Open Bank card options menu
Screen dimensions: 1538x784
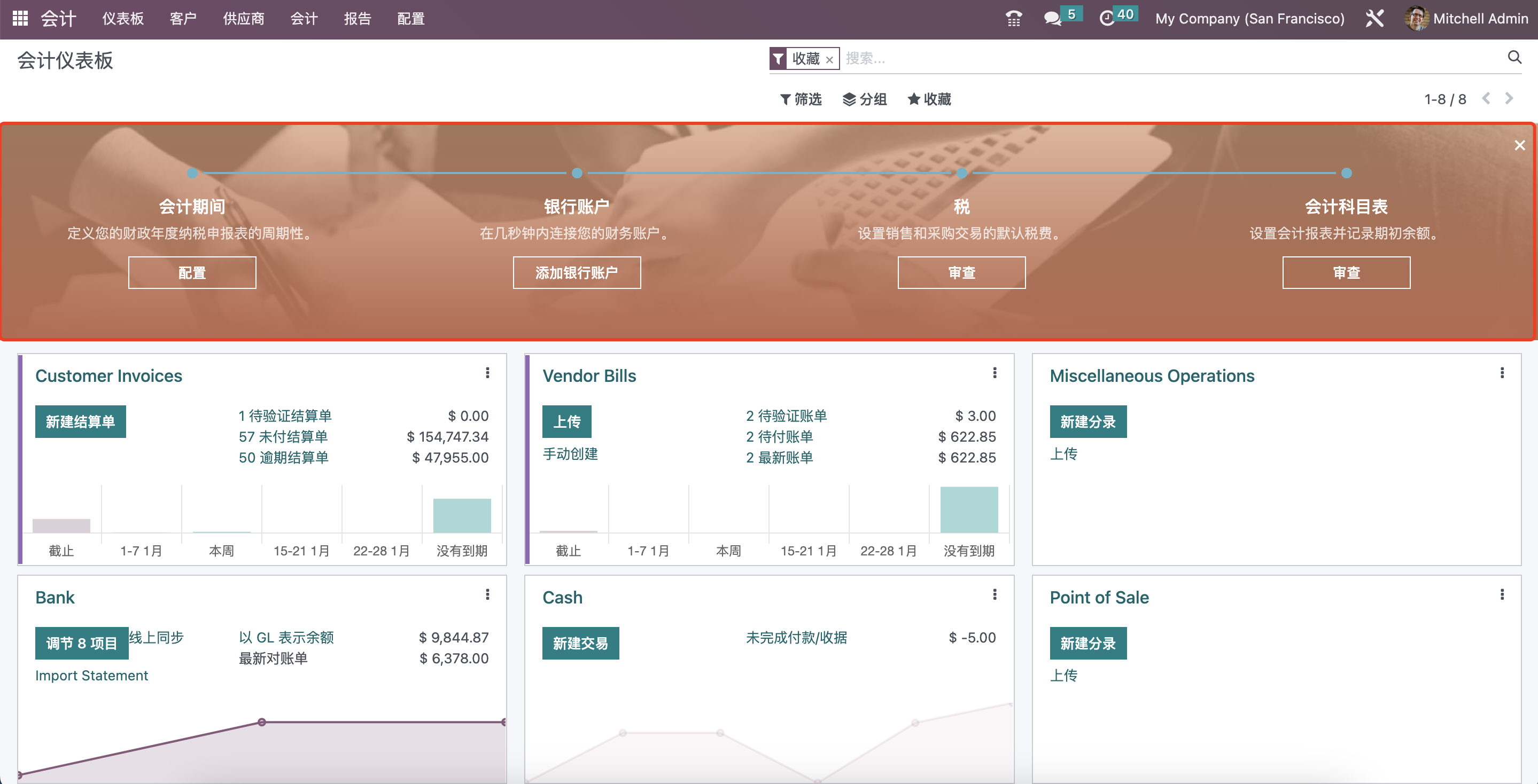pyautogui.click(x=488, y=594)
